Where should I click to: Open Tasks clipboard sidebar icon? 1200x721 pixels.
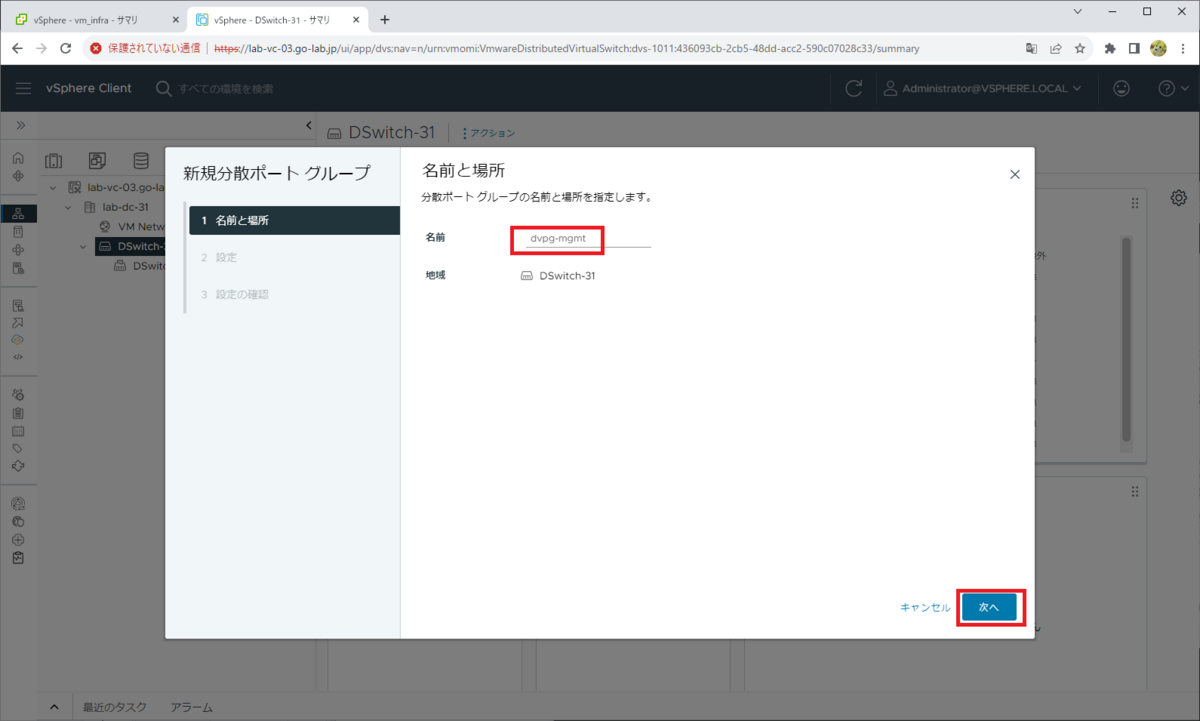point(18,412)
